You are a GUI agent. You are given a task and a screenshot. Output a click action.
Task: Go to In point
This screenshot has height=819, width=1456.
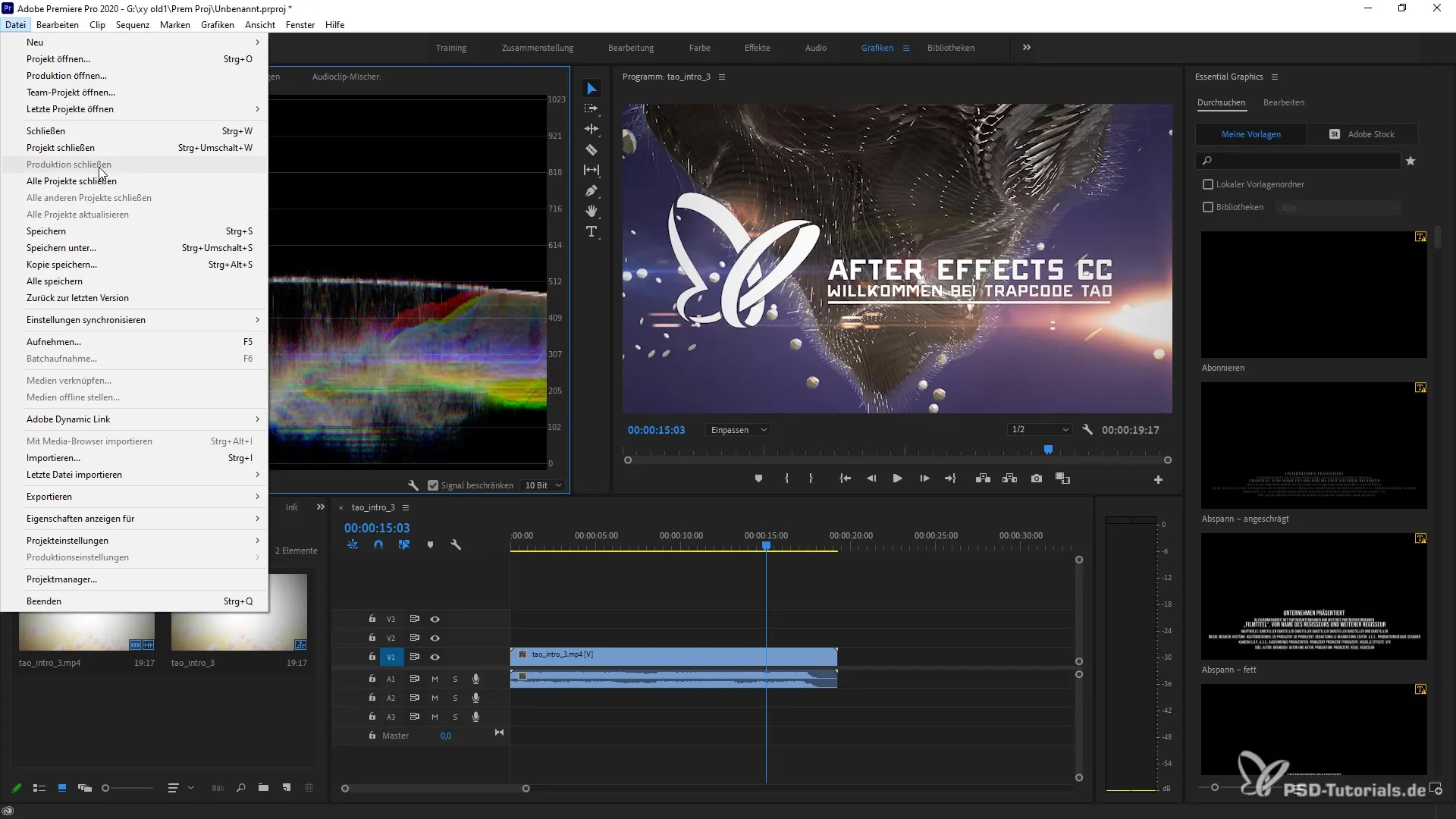click(845, 479)
